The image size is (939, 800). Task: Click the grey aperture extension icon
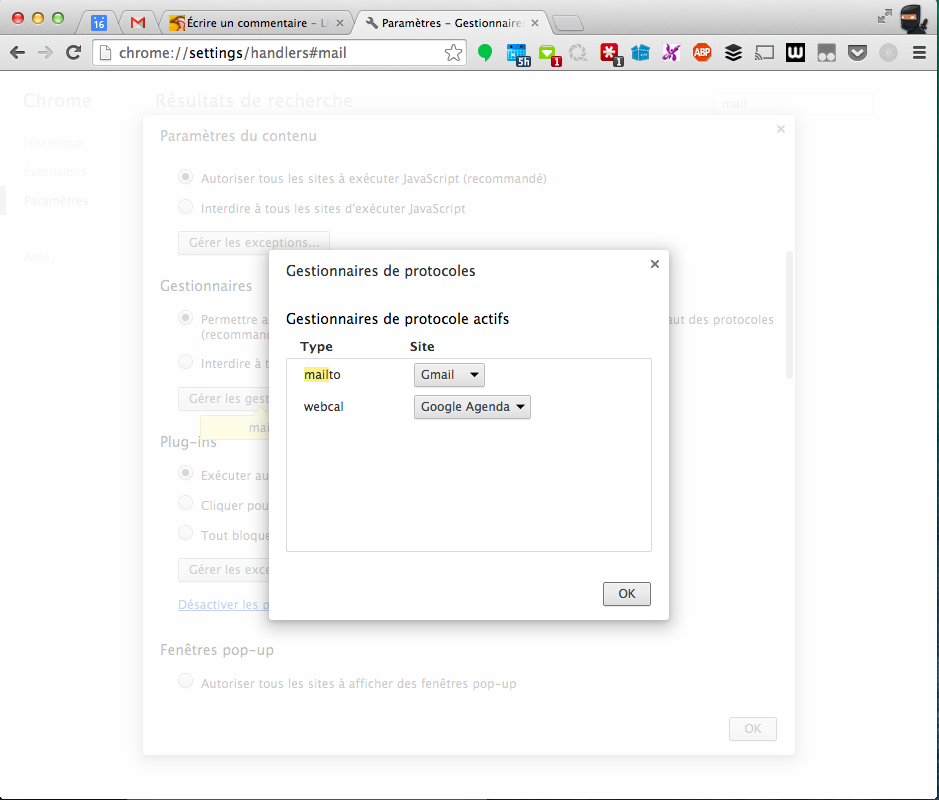pos(578,53)
